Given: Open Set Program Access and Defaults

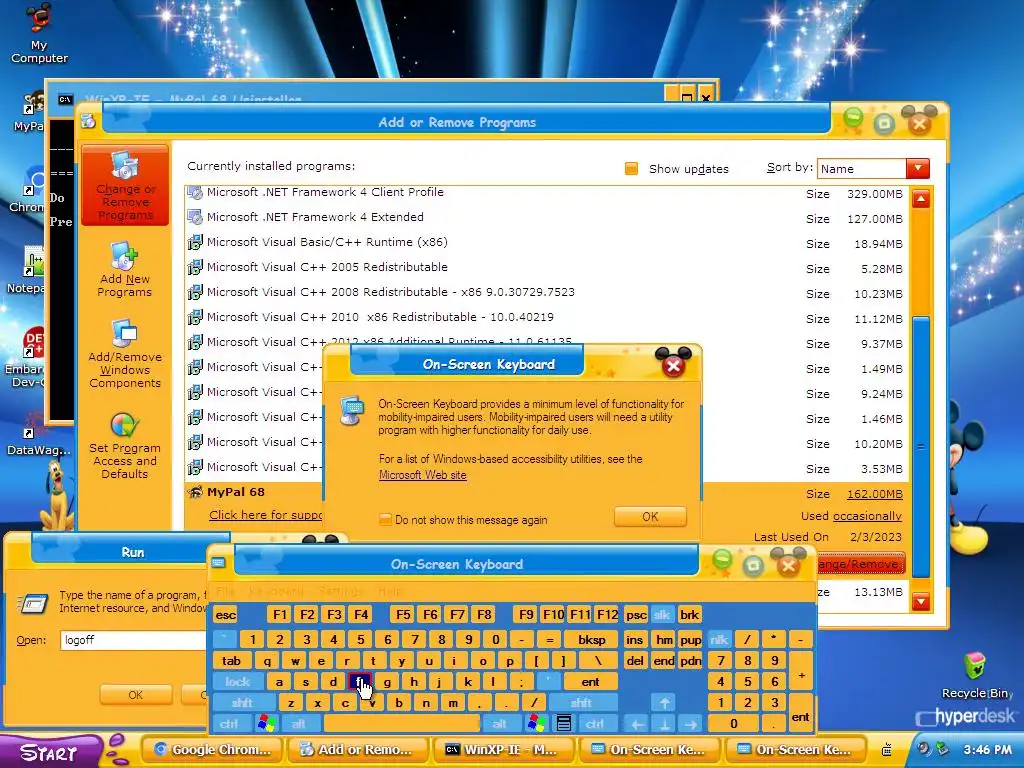Looking at the screenshot, I should click(124, 446).
